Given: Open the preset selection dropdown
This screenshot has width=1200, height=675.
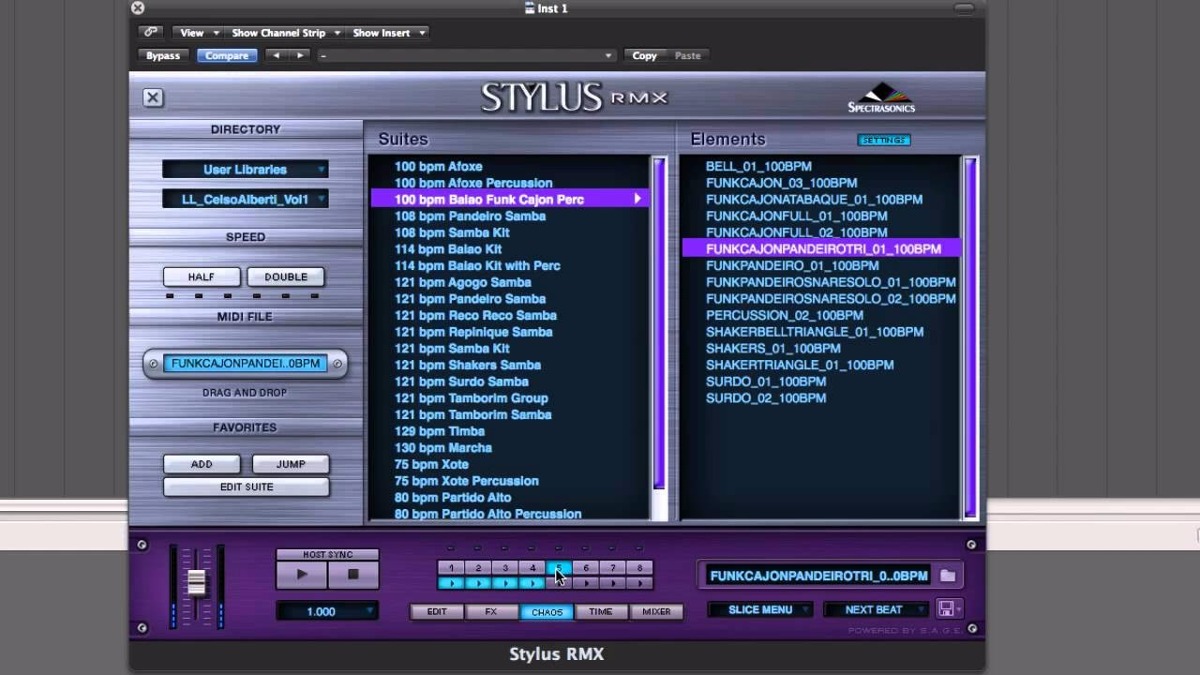Looking at the screenshot, I should click(x=466, y=56).
